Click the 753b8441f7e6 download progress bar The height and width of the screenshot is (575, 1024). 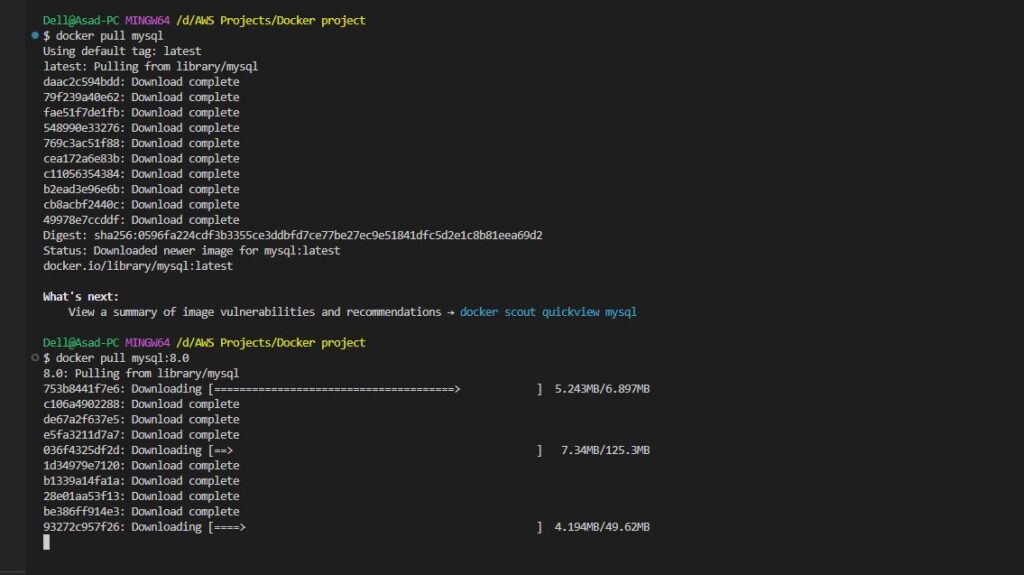coord(376,389)
